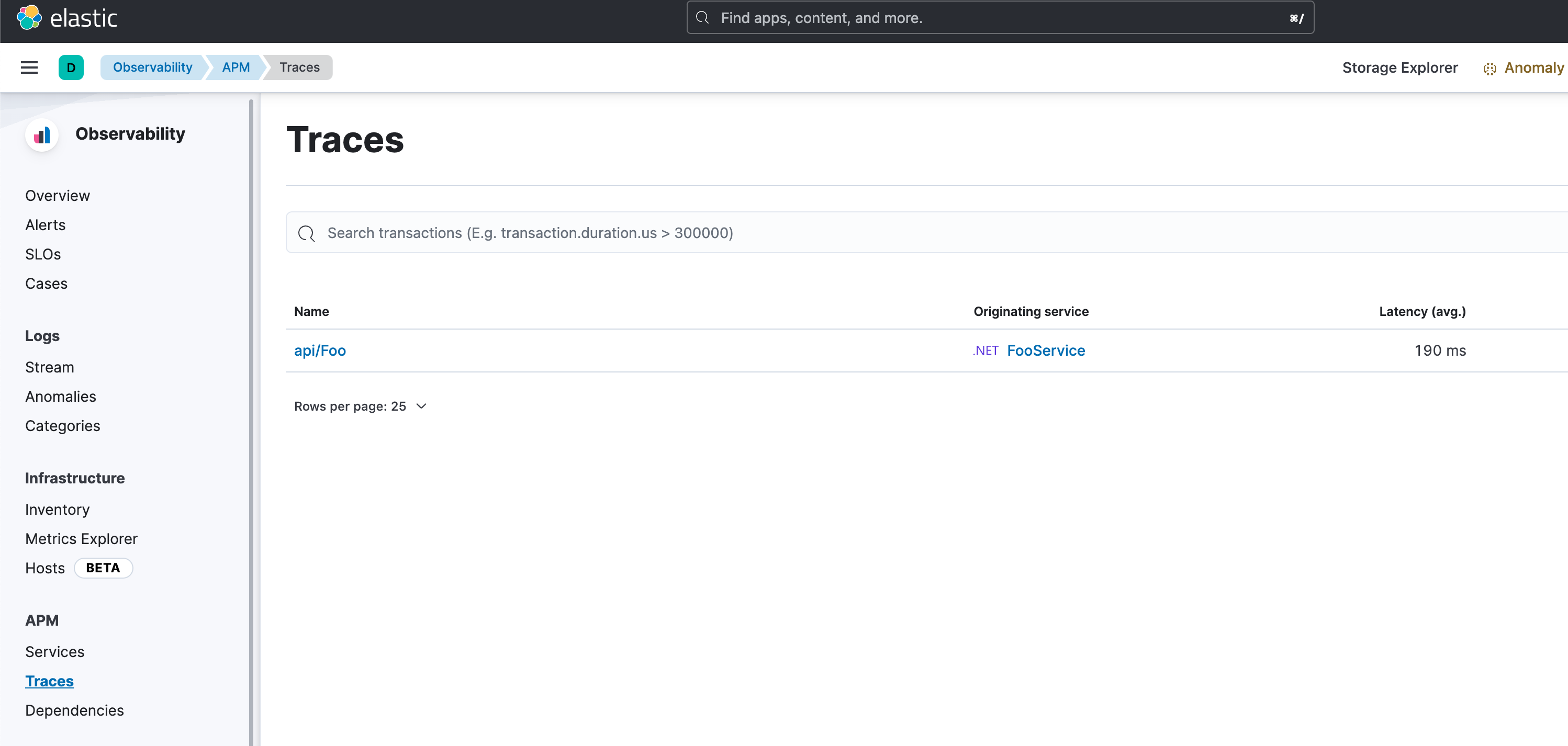Open Rows per page dropdown
This screenshot has width=1568, height=746.
(x=361, y=406)
